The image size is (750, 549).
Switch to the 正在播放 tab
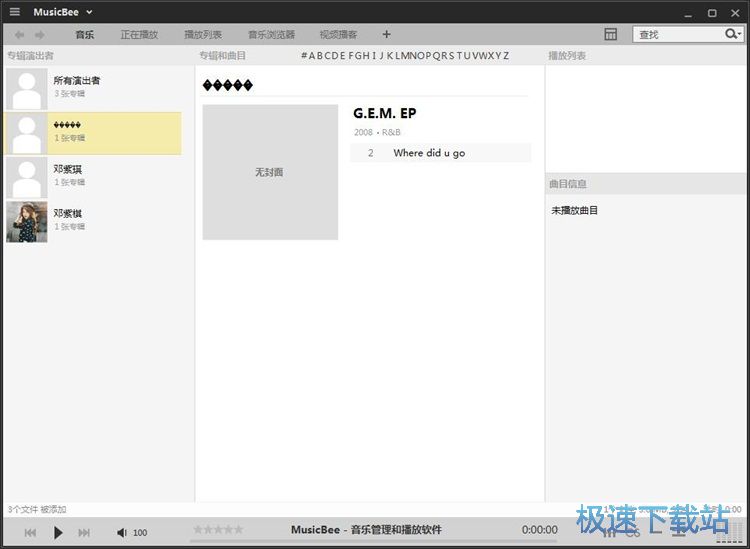point(139,34)
